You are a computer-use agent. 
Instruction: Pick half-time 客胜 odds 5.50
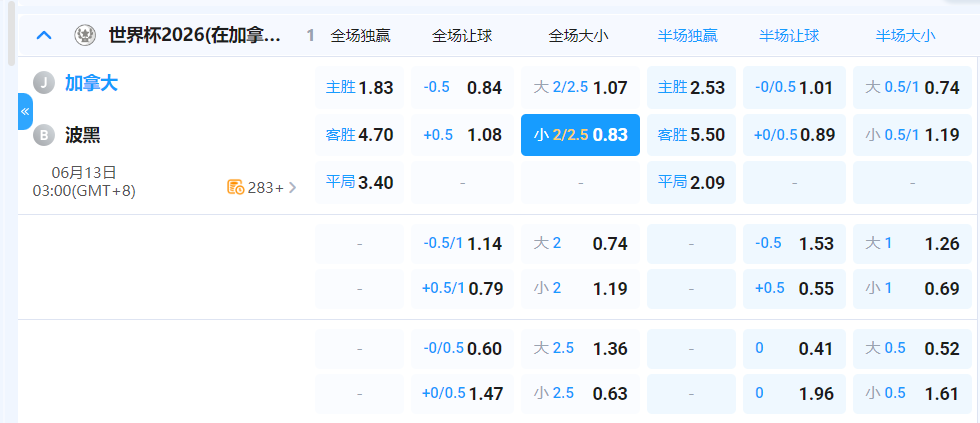[691, 134]
